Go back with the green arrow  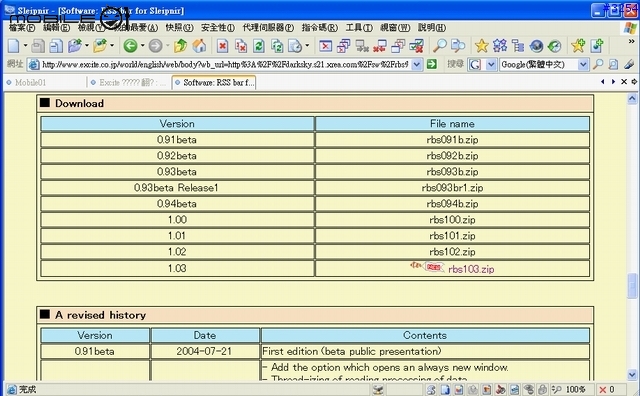coord(131,46)
